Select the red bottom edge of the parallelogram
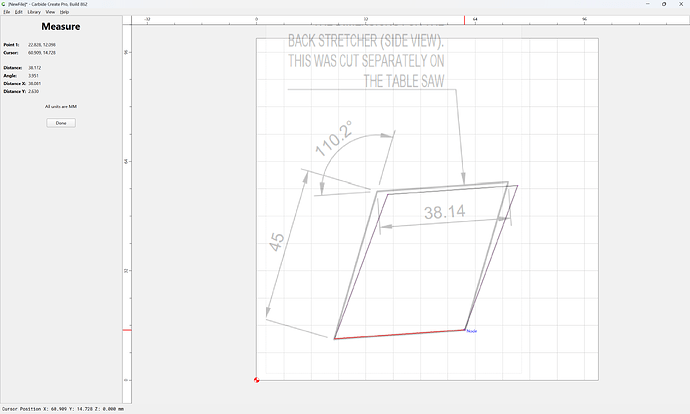This screenshot has width=690, height=414. pyautogui.click(x=400, y=334)
